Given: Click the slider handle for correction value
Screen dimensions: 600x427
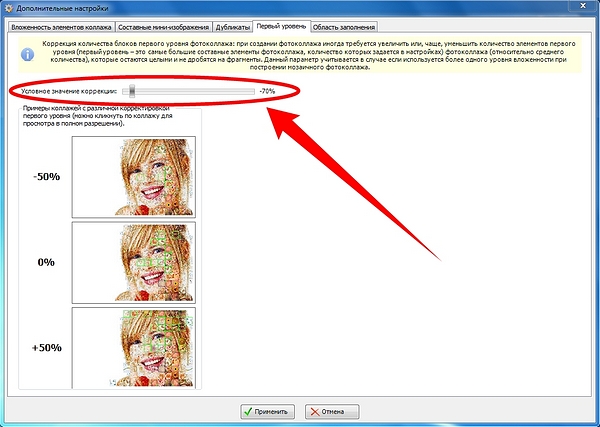Looking at the screenshot, I should [132, 91].
